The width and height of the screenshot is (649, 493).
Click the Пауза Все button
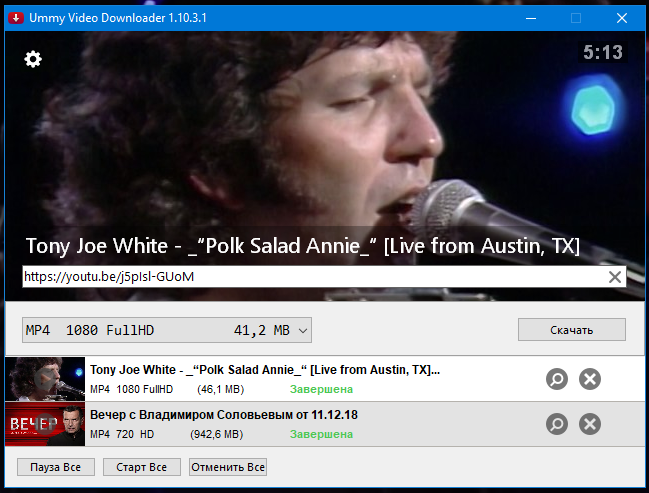(56, 467)
